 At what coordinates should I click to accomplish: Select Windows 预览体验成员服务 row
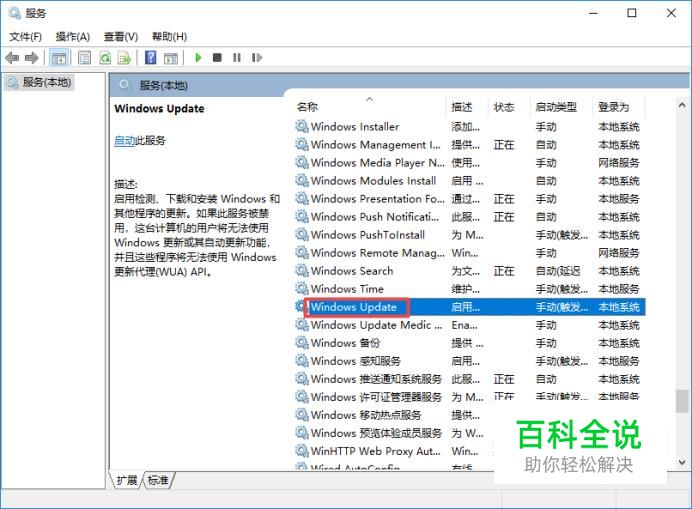click(393, 434)
